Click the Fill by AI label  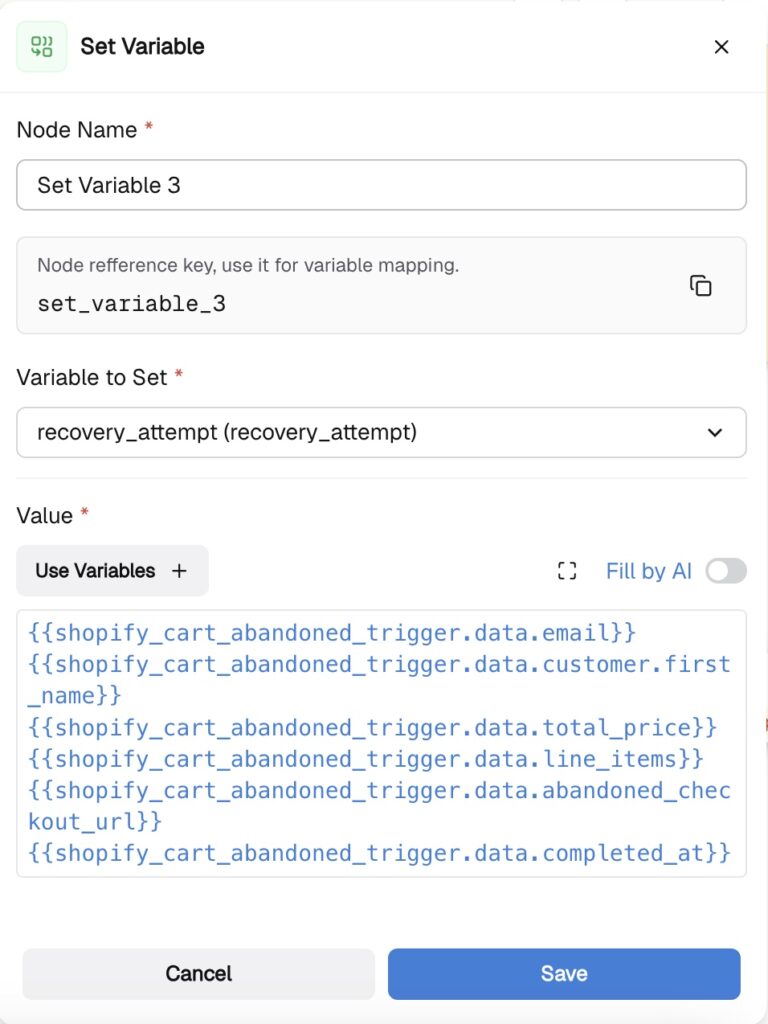click(x=648, y=571)
